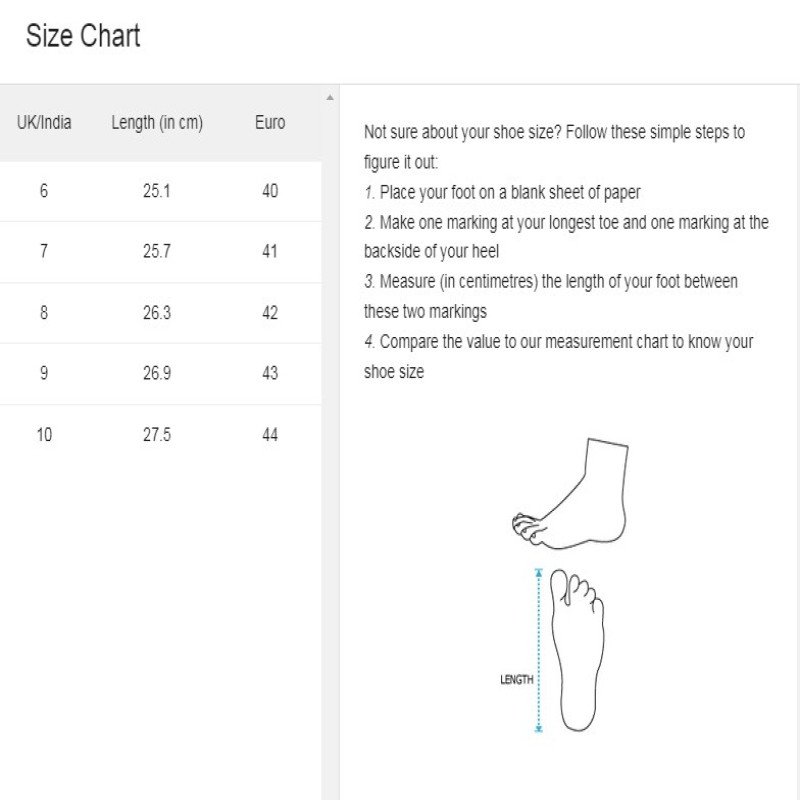Click the Size Chart heading

pyautogui.click(x=83, y=37)
